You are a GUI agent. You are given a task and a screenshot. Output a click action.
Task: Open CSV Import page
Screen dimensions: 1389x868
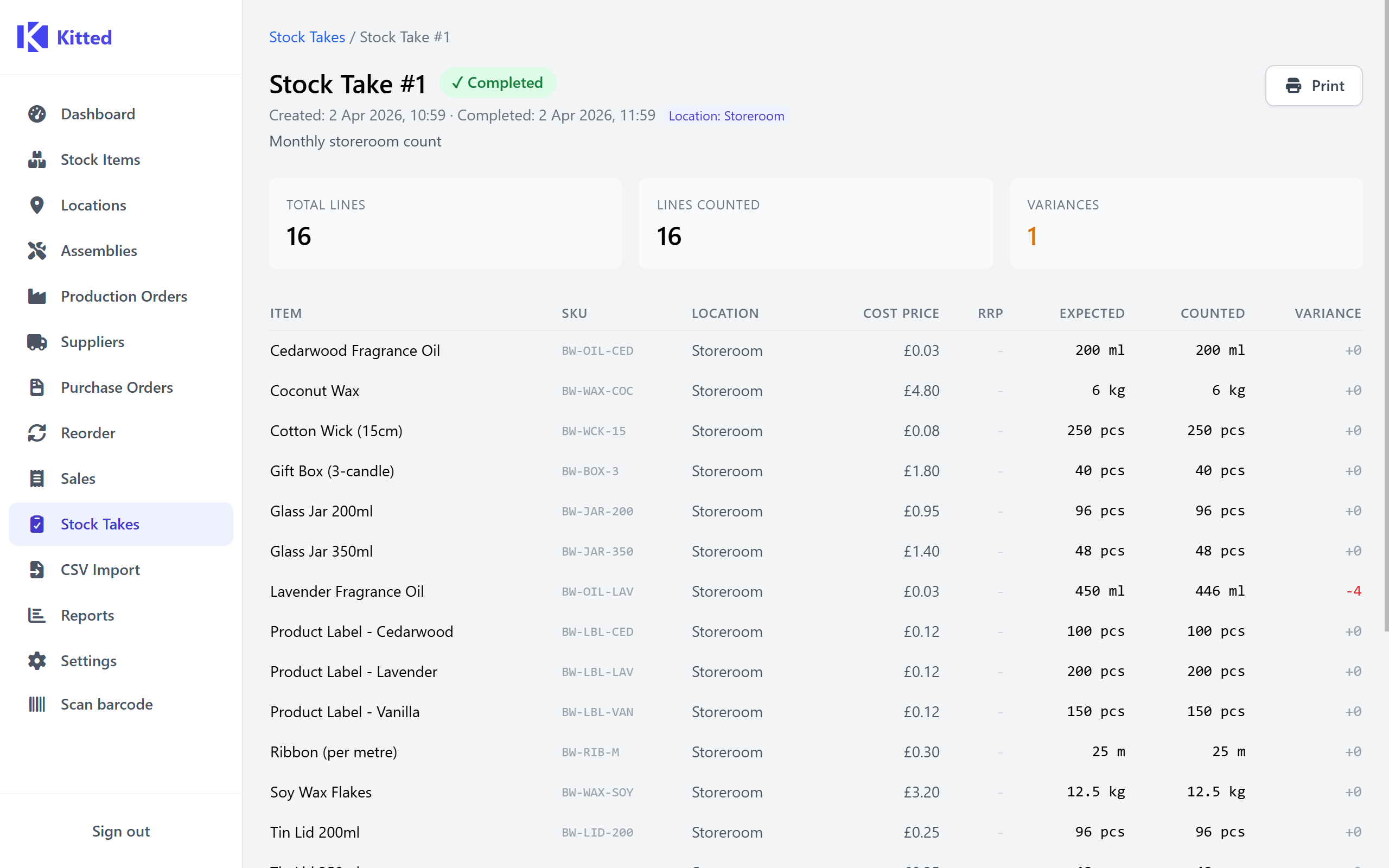[121, 570]
